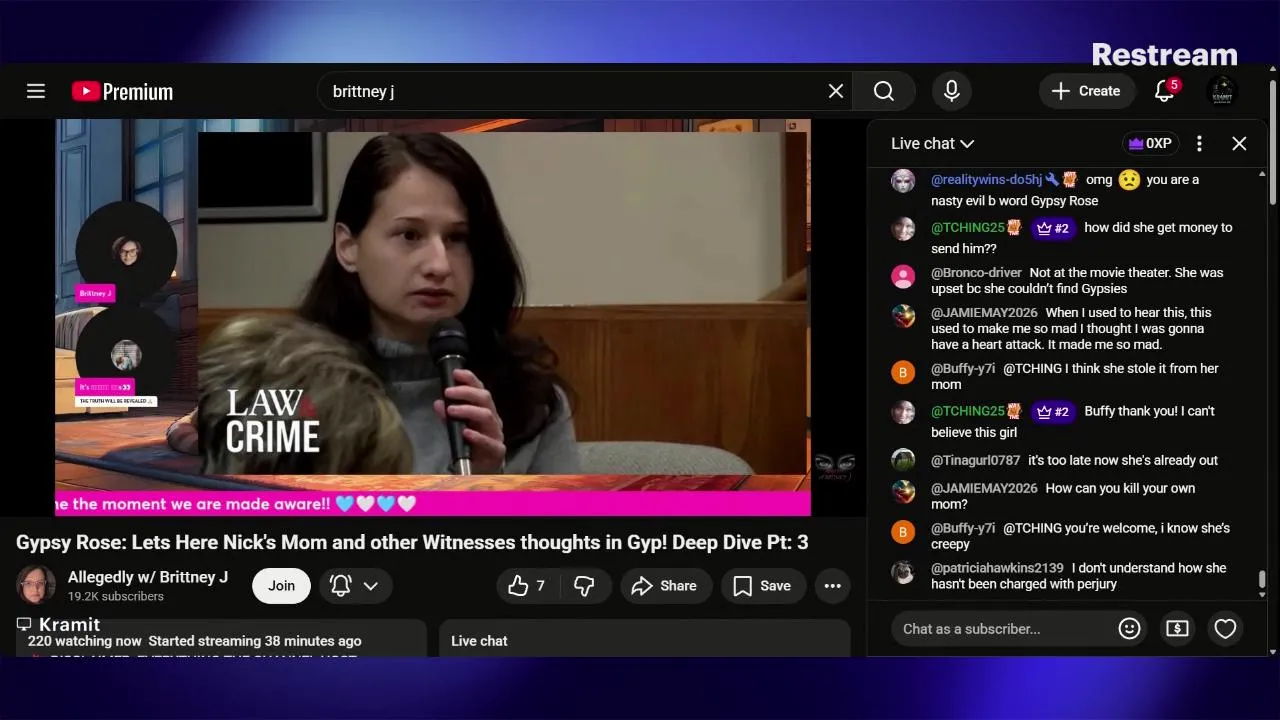Image resolution: width=1280 pixels, height=720 pixels.
Task: Click inside the video player
Action: [433, 317]
